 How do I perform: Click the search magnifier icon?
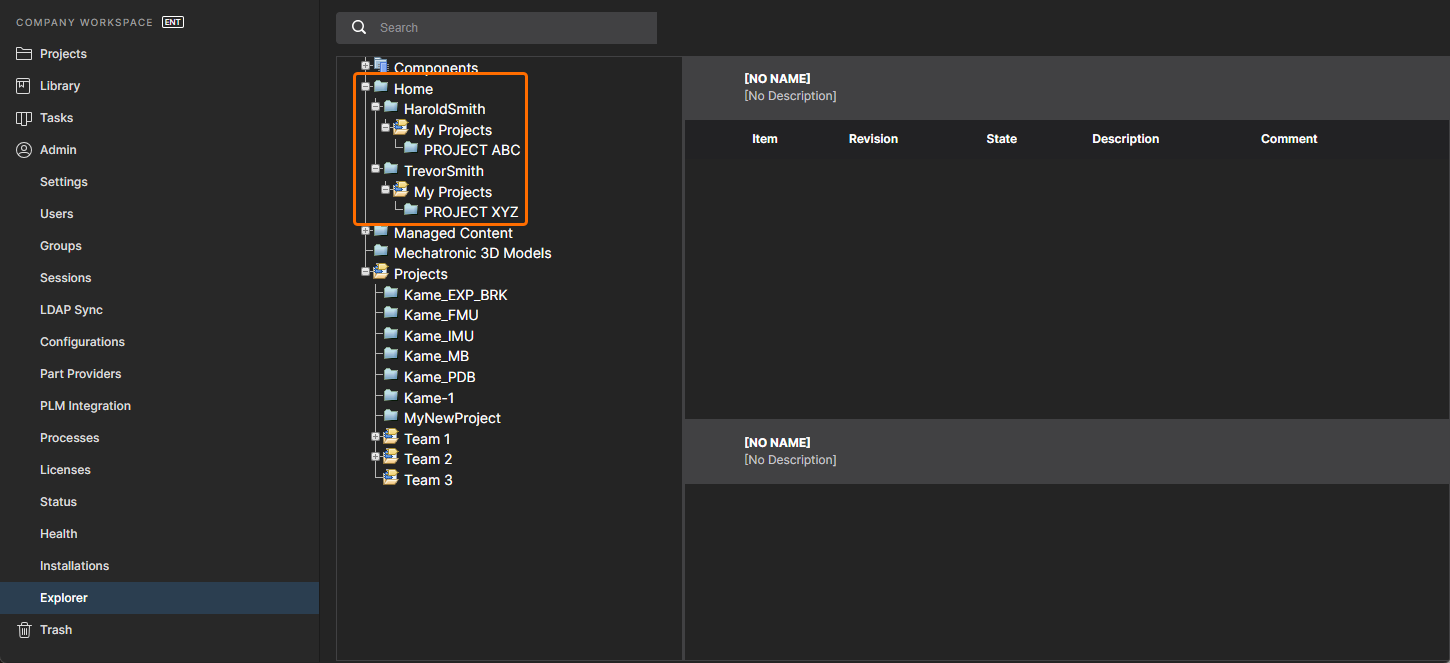[x=360, y=28]
